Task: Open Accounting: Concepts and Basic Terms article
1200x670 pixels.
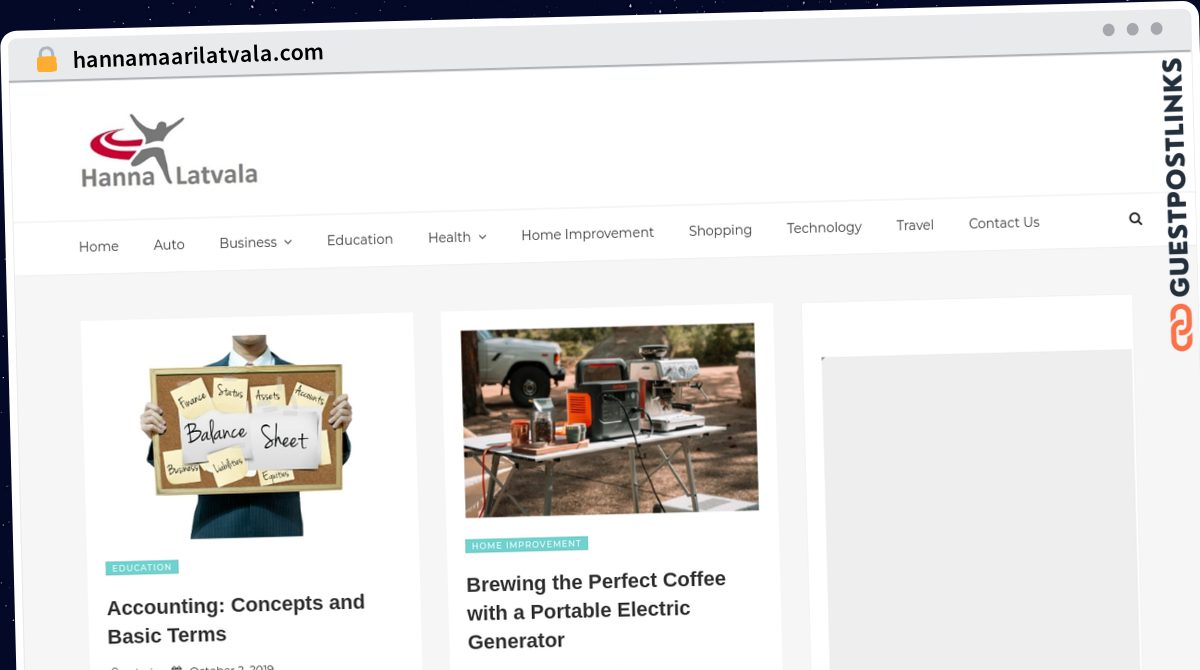Action: click(236, 619)
